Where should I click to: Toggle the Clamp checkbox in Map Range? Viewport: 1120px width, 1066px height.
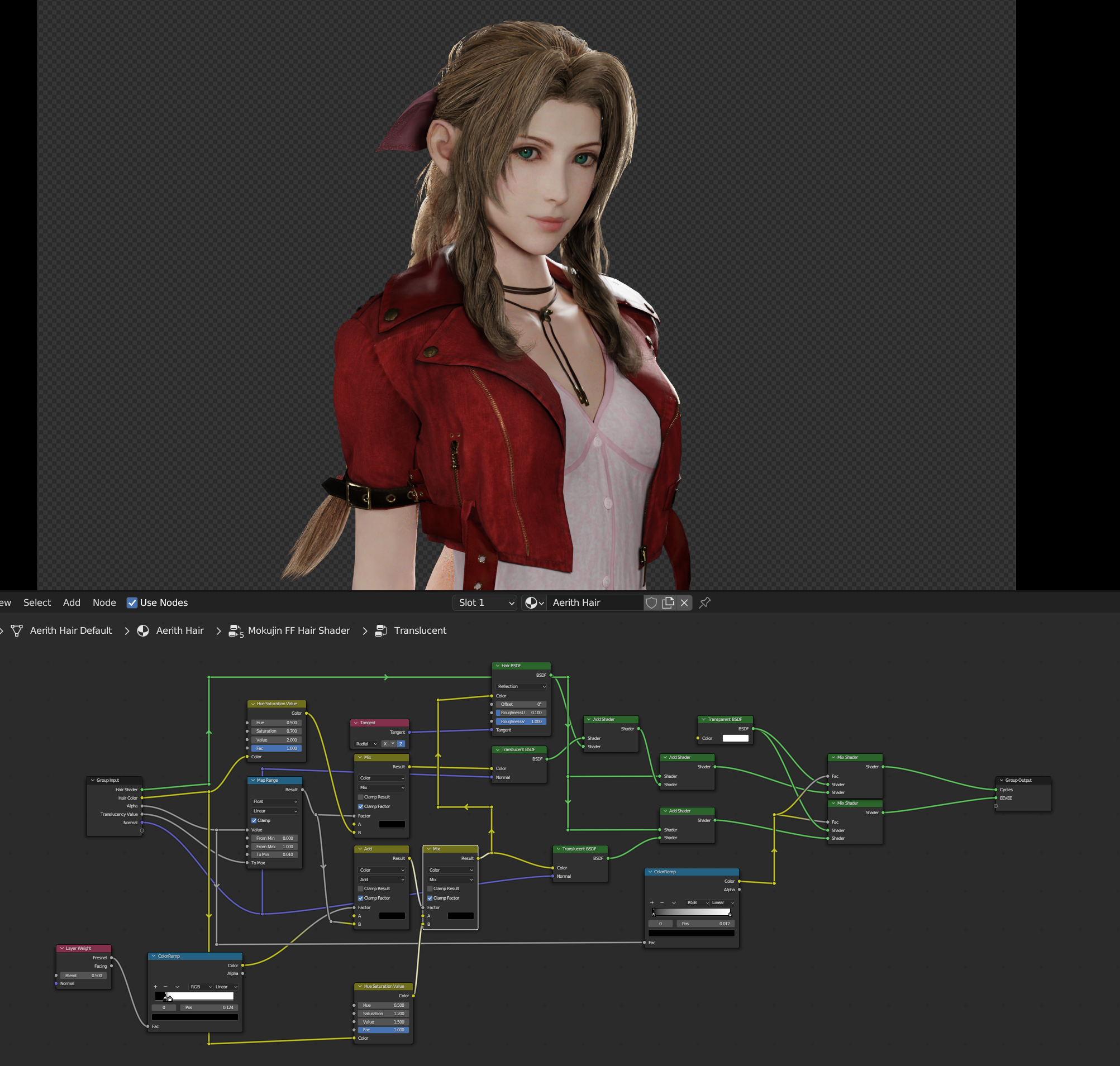[254, 820]
